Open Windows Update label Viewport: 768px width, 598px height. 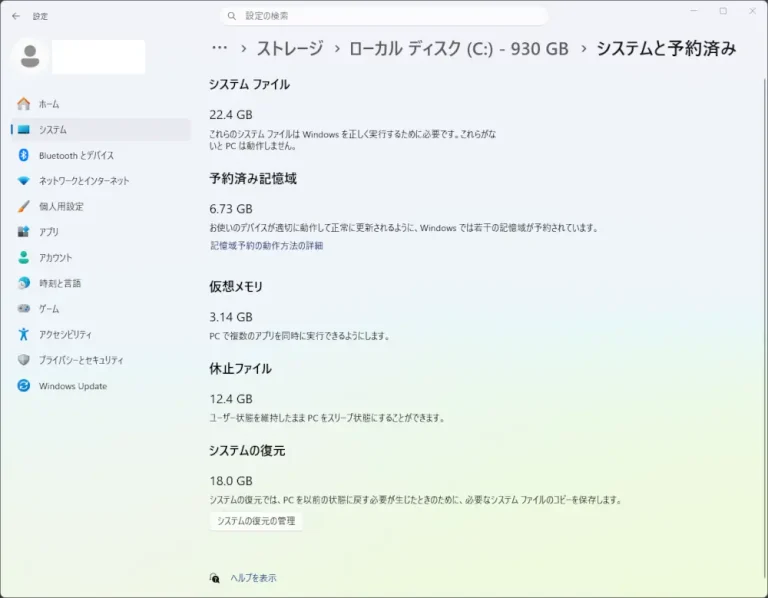point(73,386)
